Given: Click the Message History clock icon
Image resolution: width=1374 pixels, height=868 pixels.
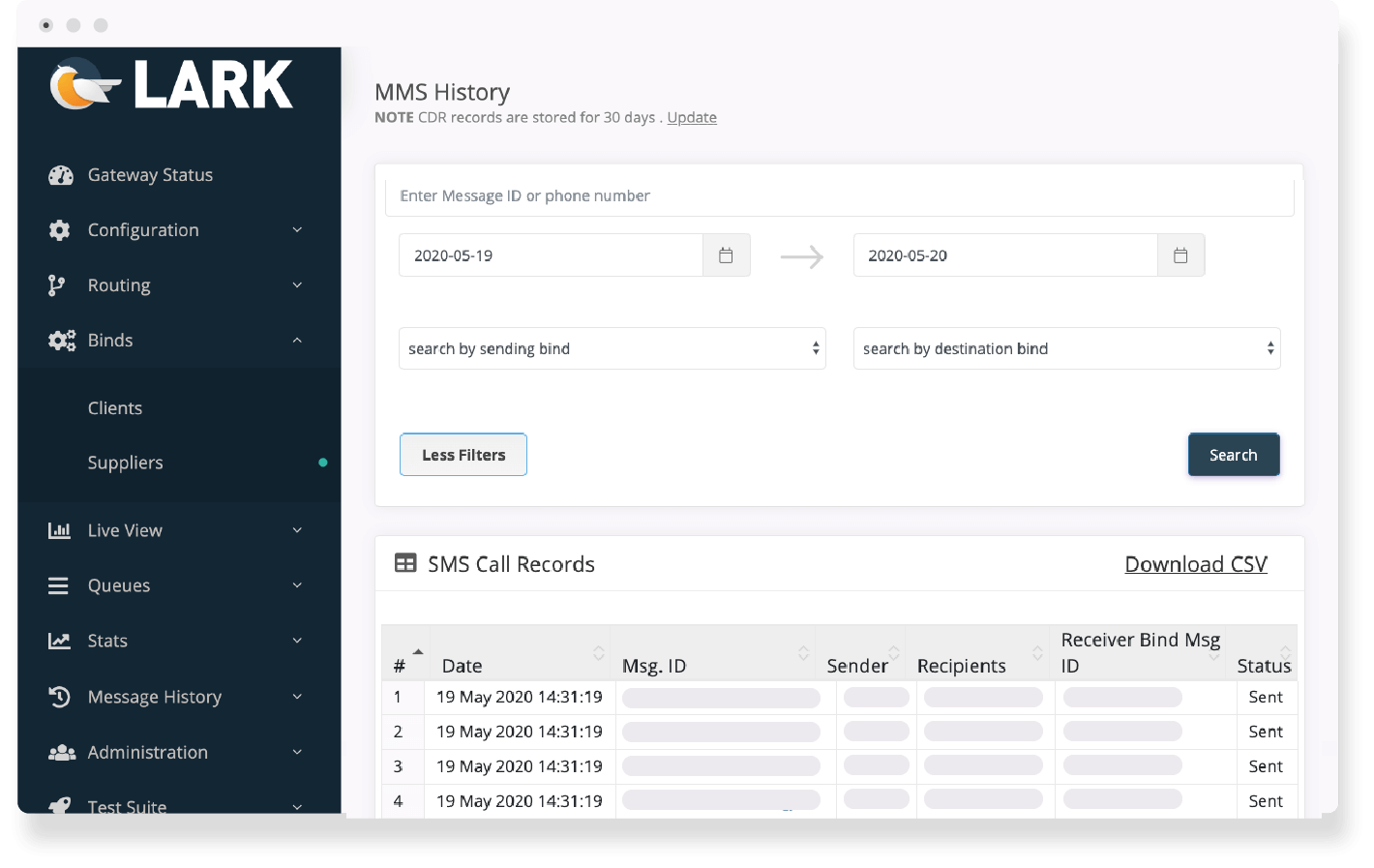Looking at the screenshot, I should [60, 697].
